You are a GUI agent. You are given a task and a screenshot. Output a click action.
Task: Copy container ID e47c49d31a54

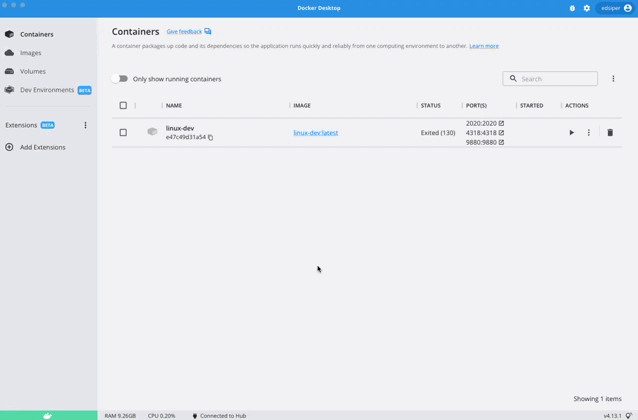tap(211, 138)
